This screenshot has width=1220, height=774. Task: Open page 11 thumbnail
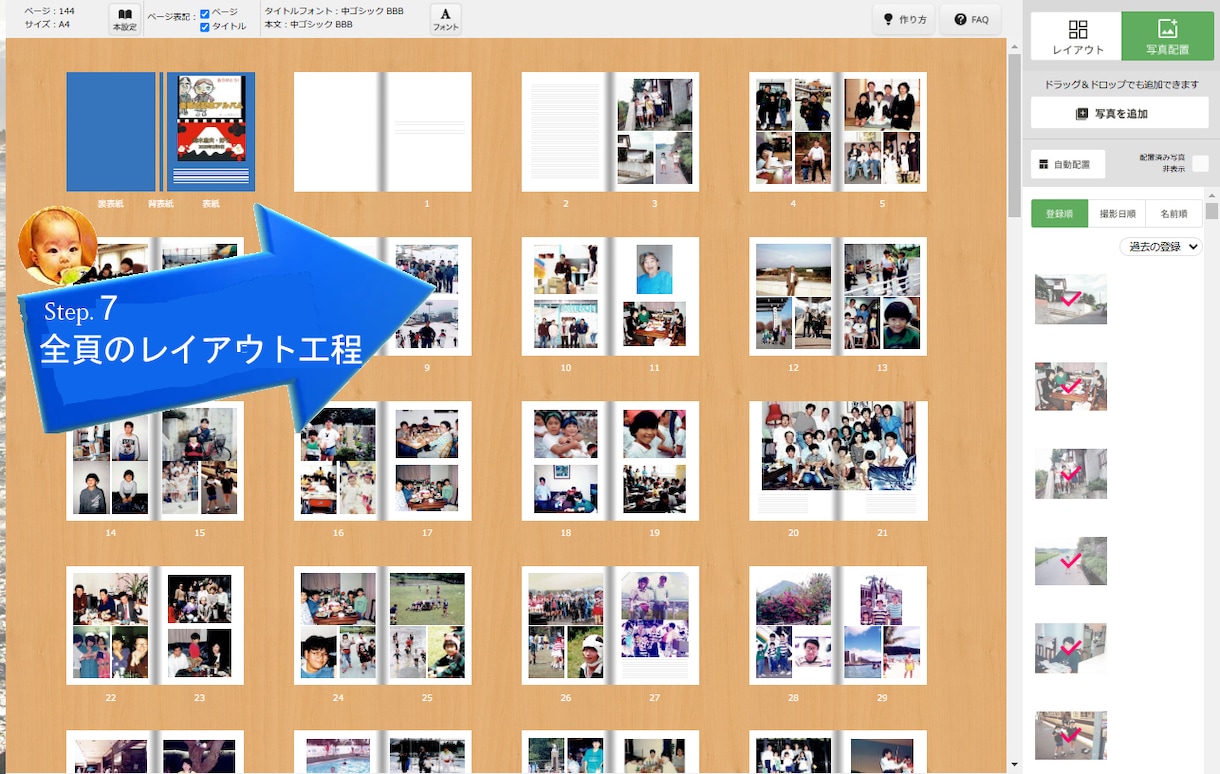click(x=654, y=296)
